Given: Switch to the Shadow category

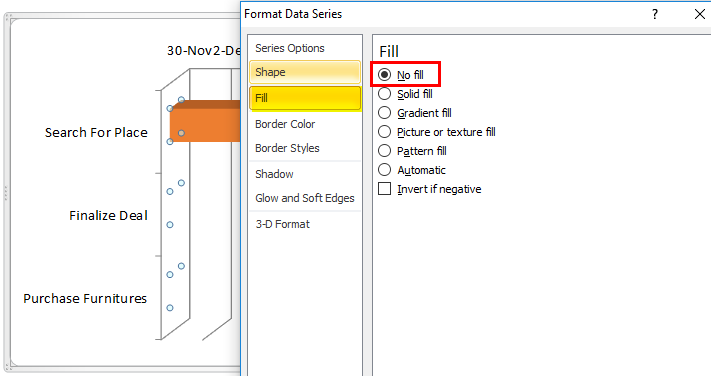Looking at the screenshot, I should (x=305, y=174).
